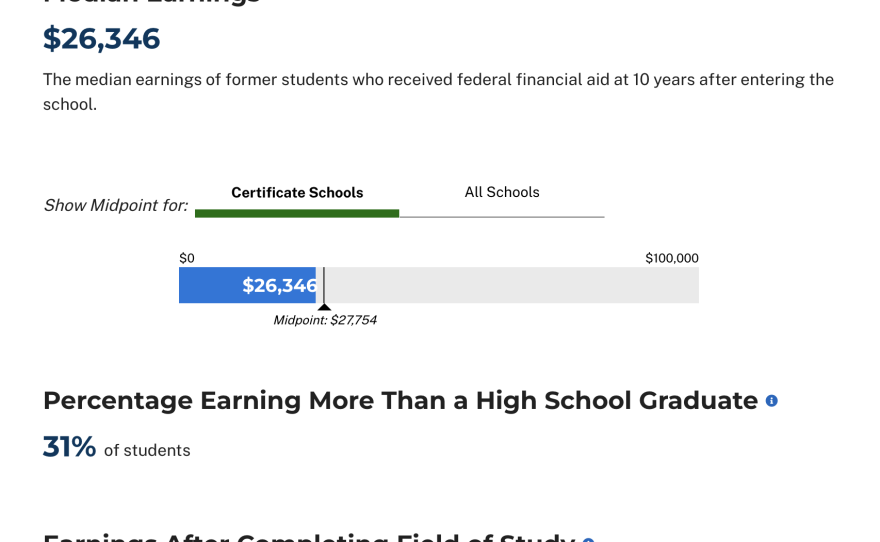This screenshot has height=542, width=880.
Task: Open info icon beside High School Graduate heading
Action: [x=772, y=401]
